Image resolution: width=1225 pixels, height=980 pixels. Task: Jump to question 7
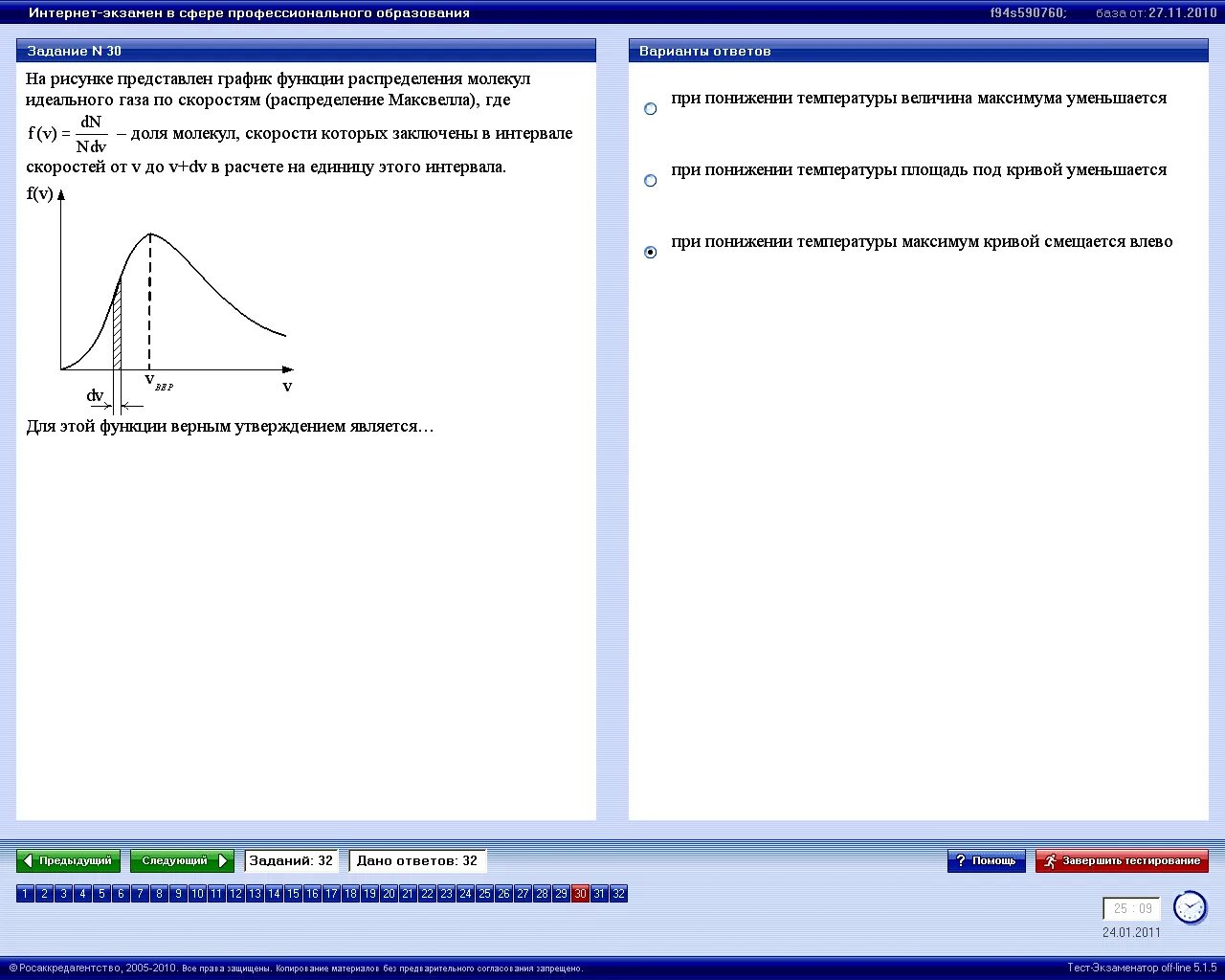click(x=140, y=894)
